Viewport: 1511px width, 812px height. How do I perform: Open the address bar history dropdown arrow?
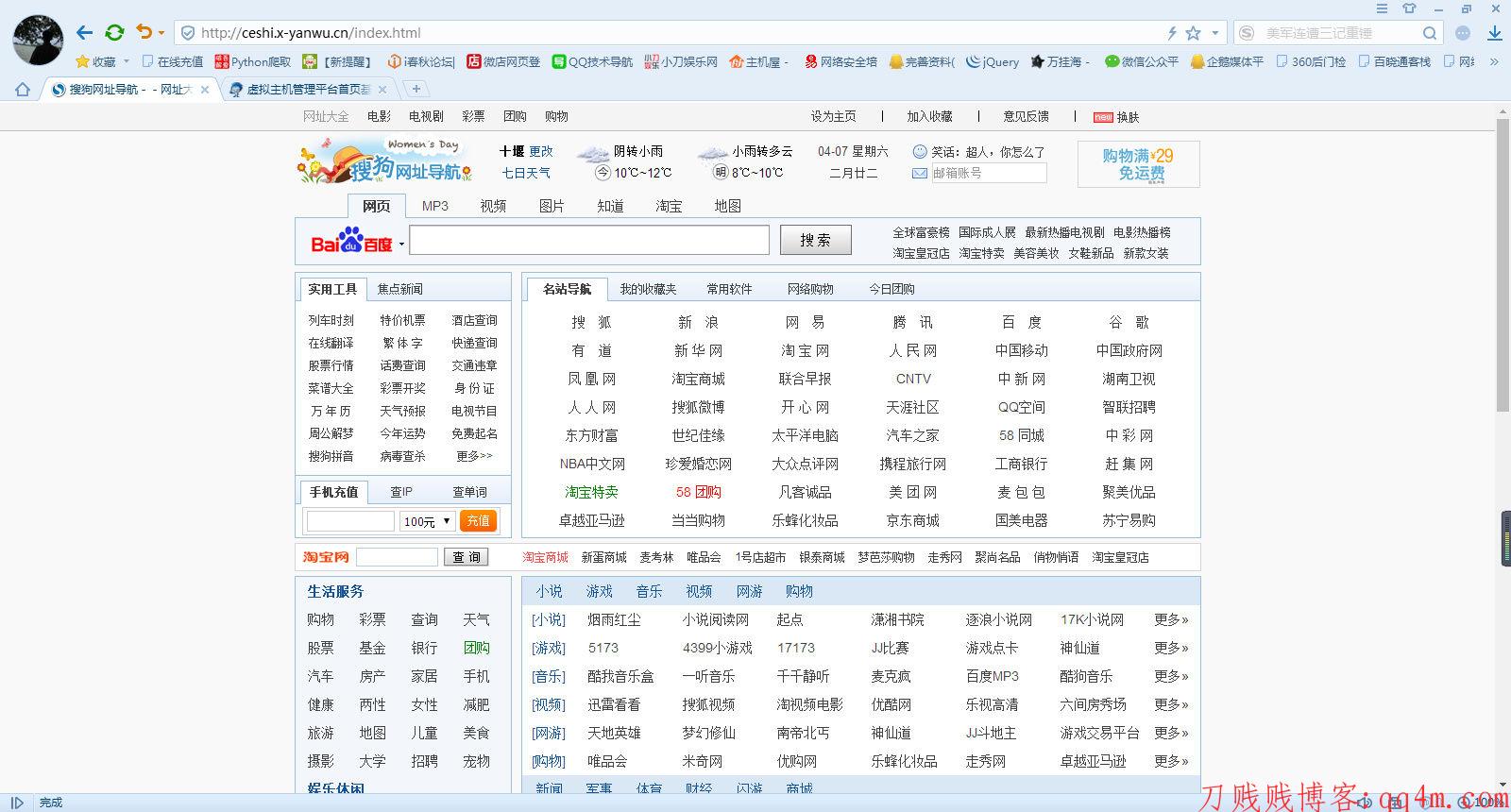click(1215, 33)
